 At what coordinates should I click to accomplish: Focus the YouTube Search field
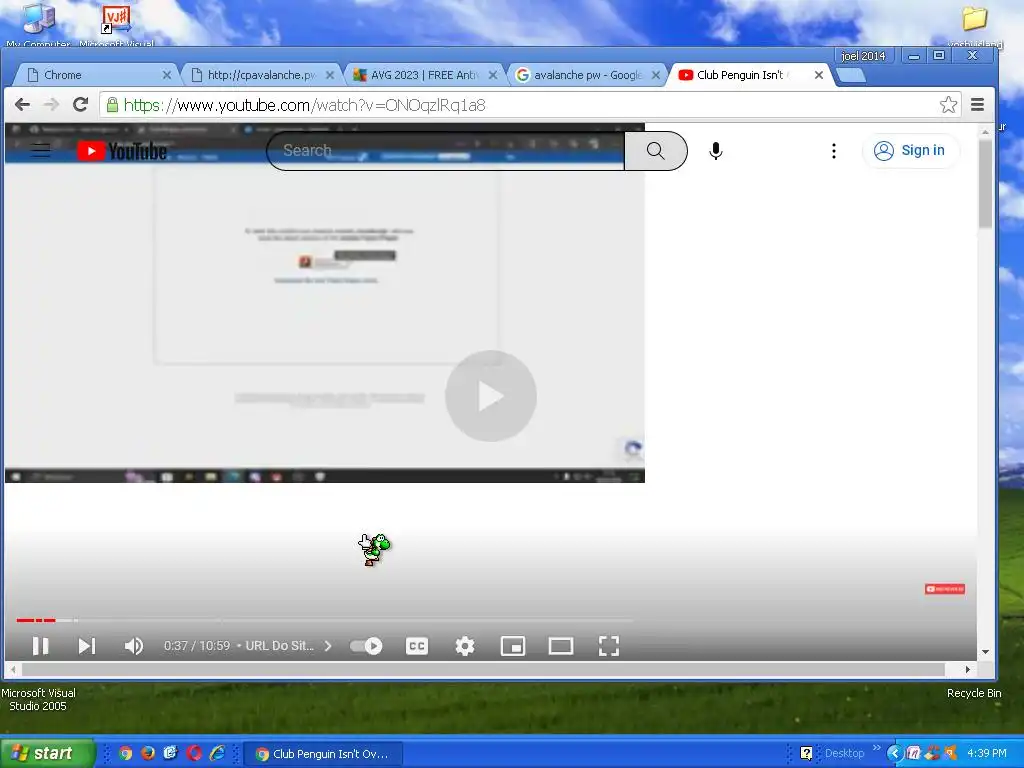[445, 151]
